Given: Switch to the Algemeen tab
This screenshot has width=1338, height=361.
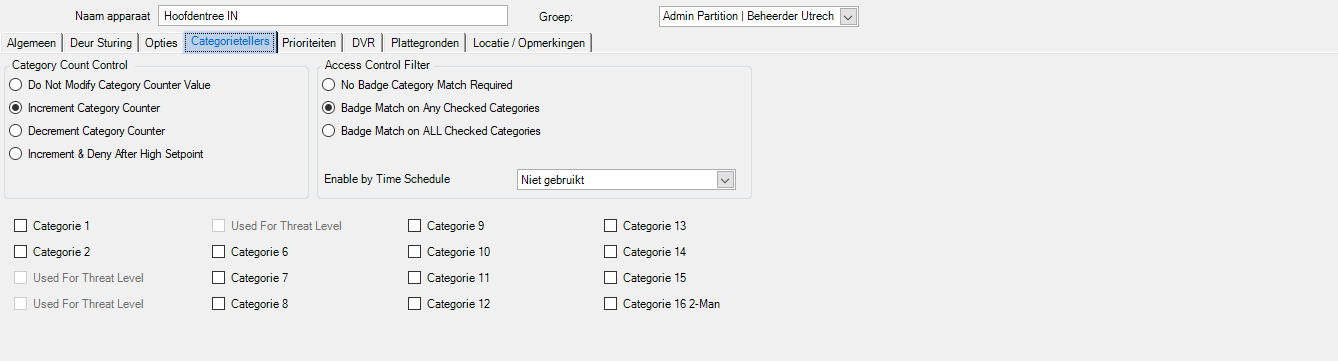Looking at the screenshot, I should (31, 43).
